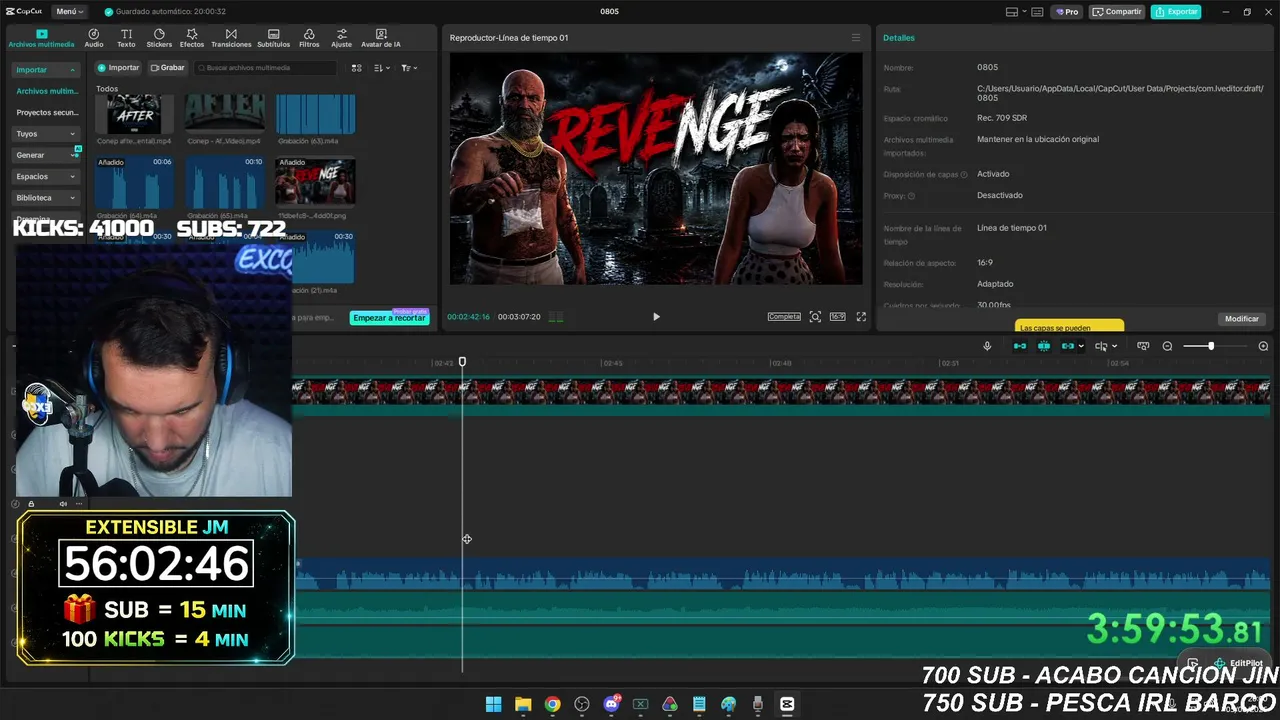Toggle the preview axis split icon
Screen dimensions: 1280x720
[x=1101, y=346]
